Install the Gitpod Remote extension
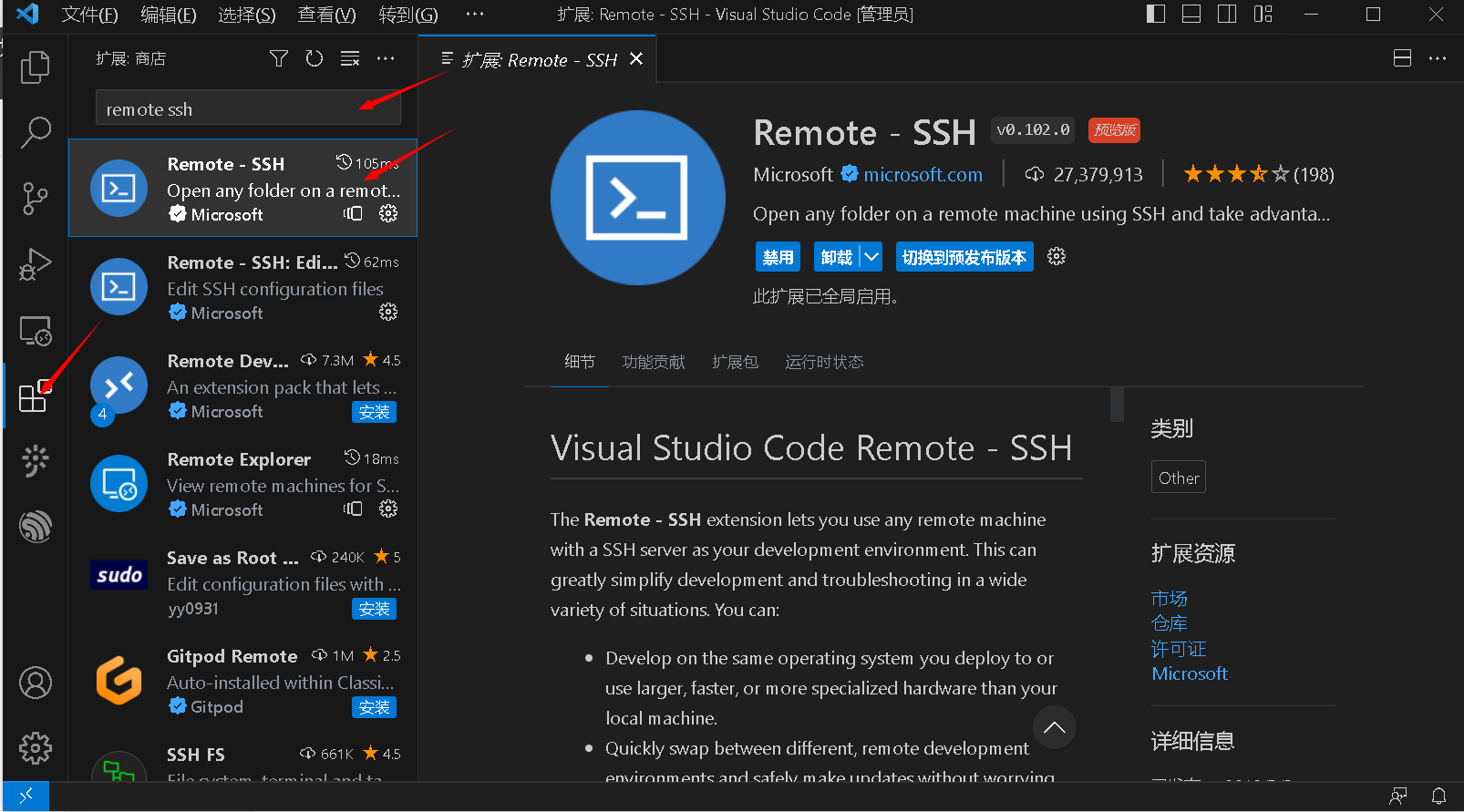 tap(374, 707)
